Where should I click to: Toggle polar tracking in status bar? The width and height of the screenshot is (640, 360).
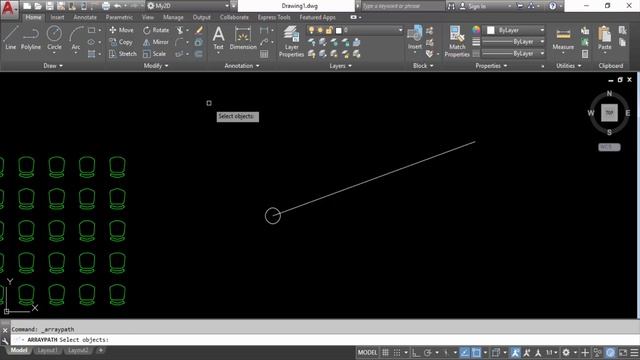(427, 352)
